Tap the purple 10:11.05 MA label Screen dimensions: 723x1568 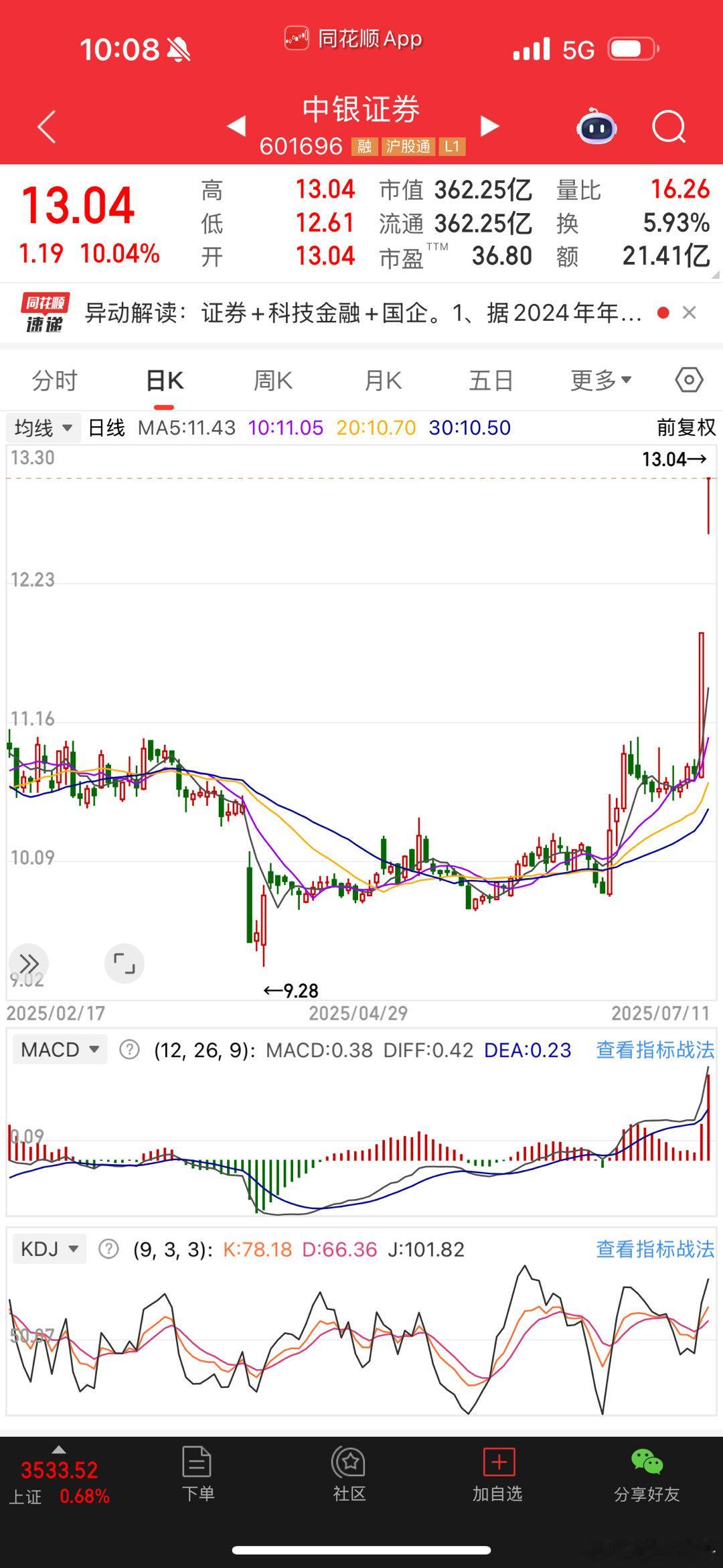(x=286, y=427)
